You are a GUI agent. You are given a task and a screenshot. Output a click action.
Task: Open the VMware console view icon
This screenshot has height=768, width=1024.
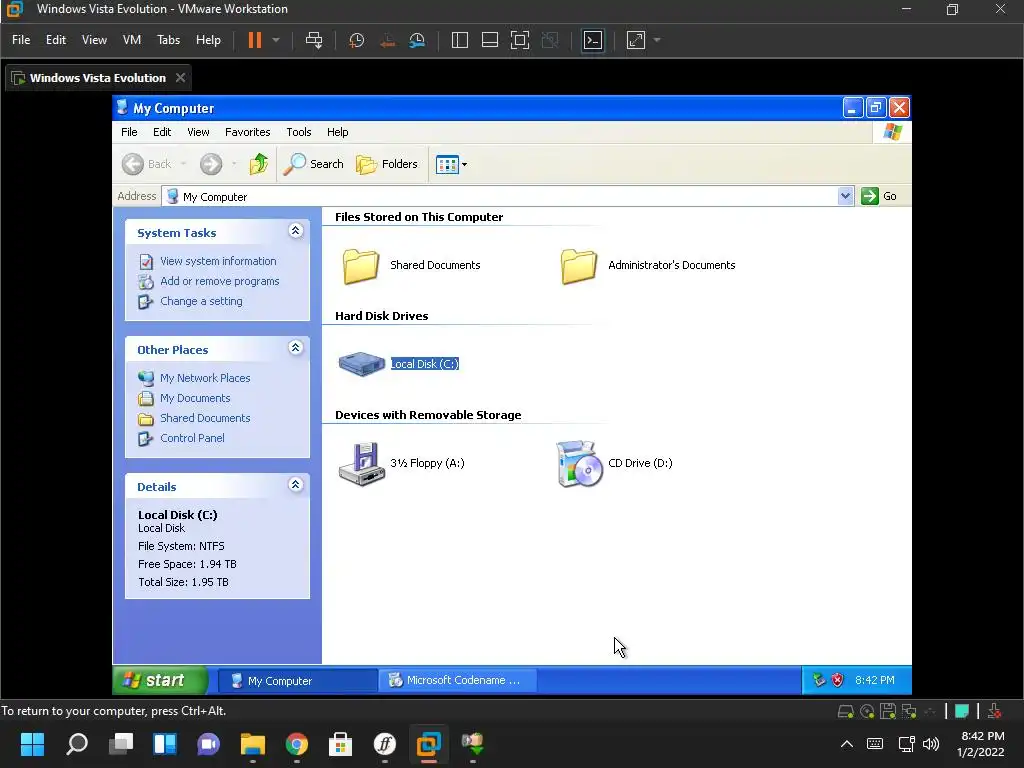(x=593, y=40)
